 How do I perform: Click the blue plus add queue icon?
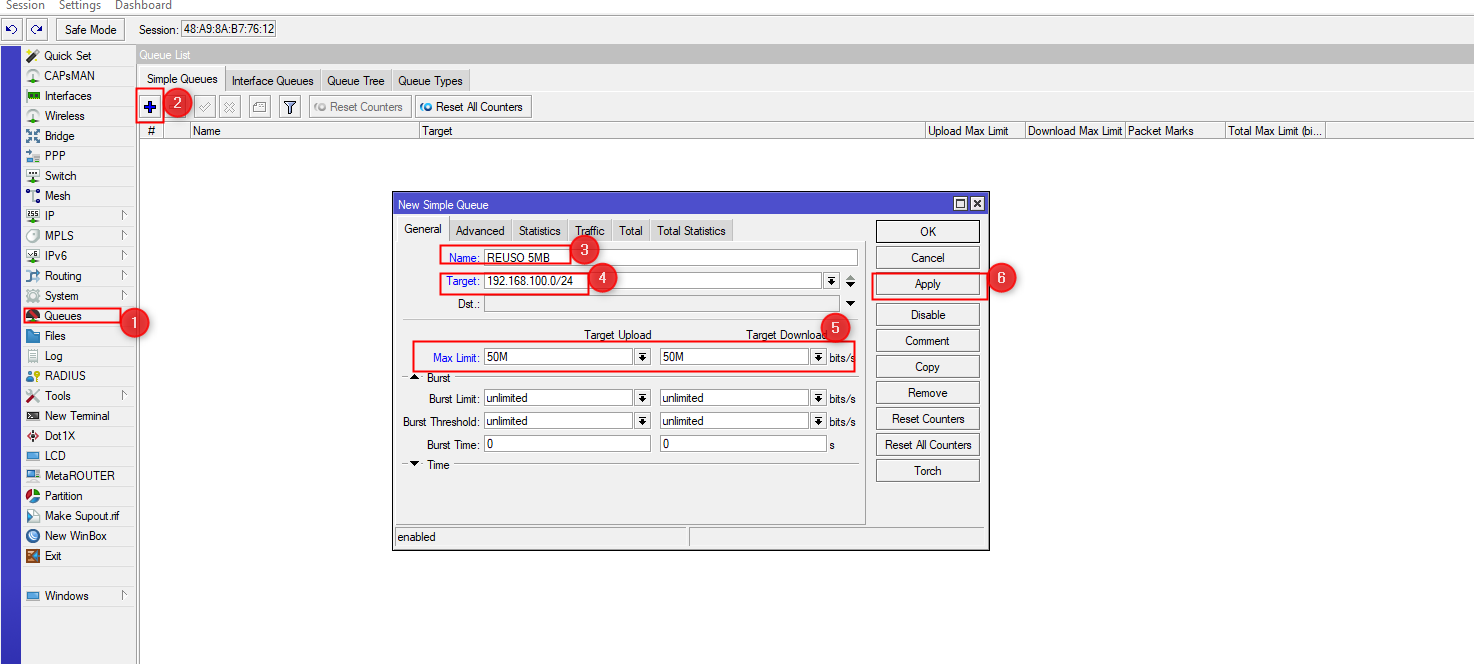(150, 107)
